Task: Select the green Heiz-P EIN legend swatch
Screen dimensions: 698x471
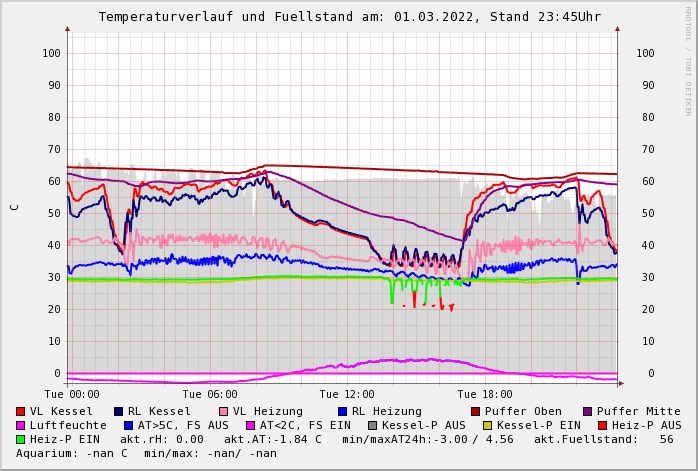Action: click(x=21, y=439)
